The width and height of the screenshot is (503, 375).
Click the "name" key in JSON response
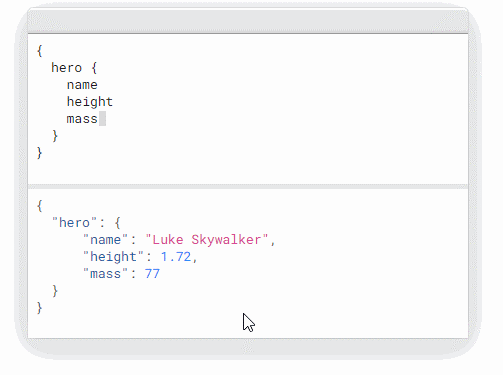point(105,239)
